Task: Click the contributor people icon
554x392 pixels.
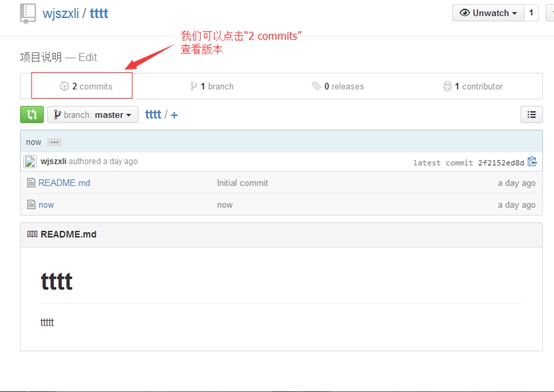Action: (x=447, y=86)
